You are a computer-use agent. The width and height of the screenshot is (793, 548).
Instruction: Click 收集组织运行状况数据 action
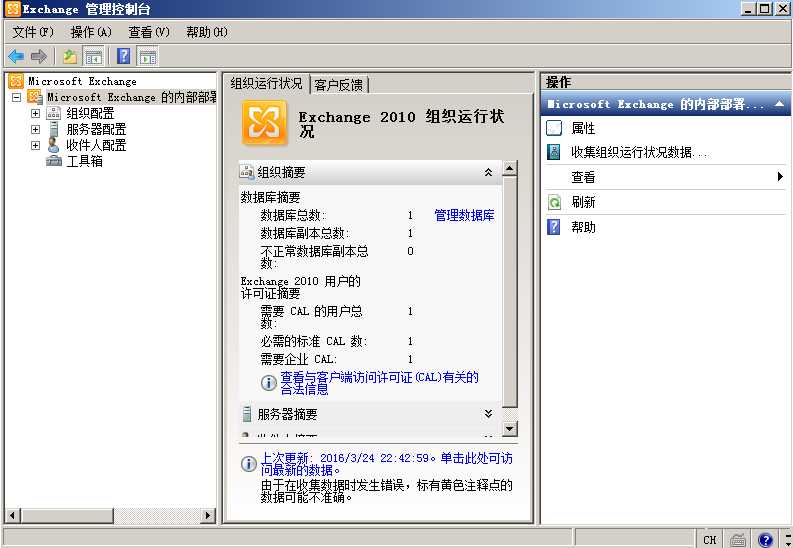pyautogui.click(x=640, y=152)
